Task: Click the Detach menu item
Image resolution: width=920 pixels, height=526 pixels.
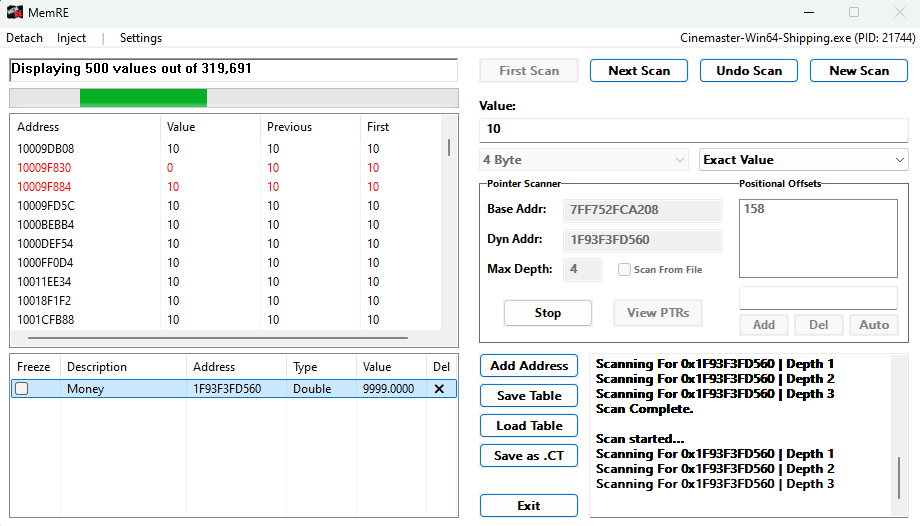Action: pyautogui.click(x=25, y=38)
